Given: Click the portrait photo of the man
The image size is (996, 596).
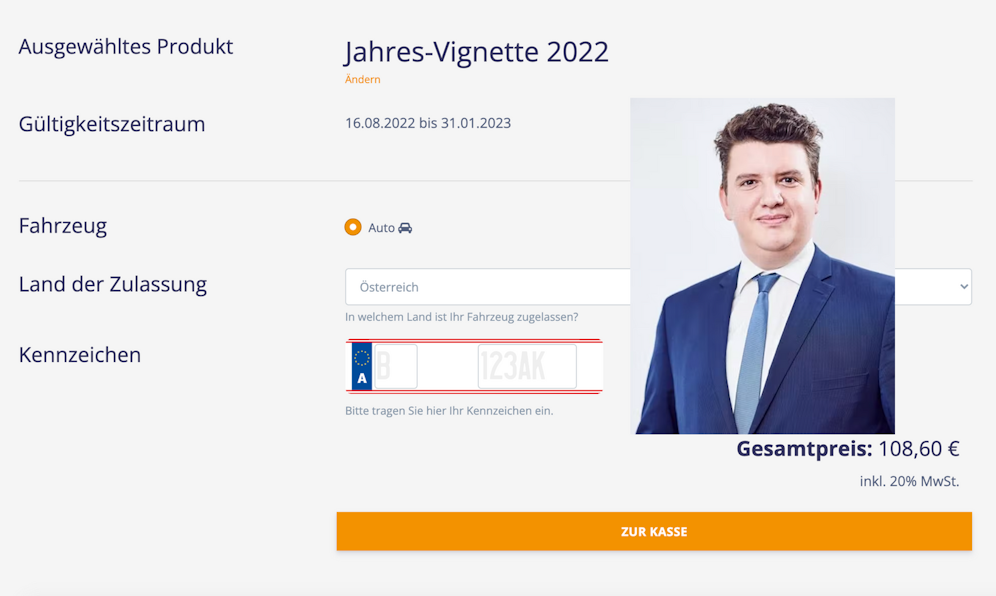Looking at the screenshot, I should pyautogui.click(x=762, y=265).
